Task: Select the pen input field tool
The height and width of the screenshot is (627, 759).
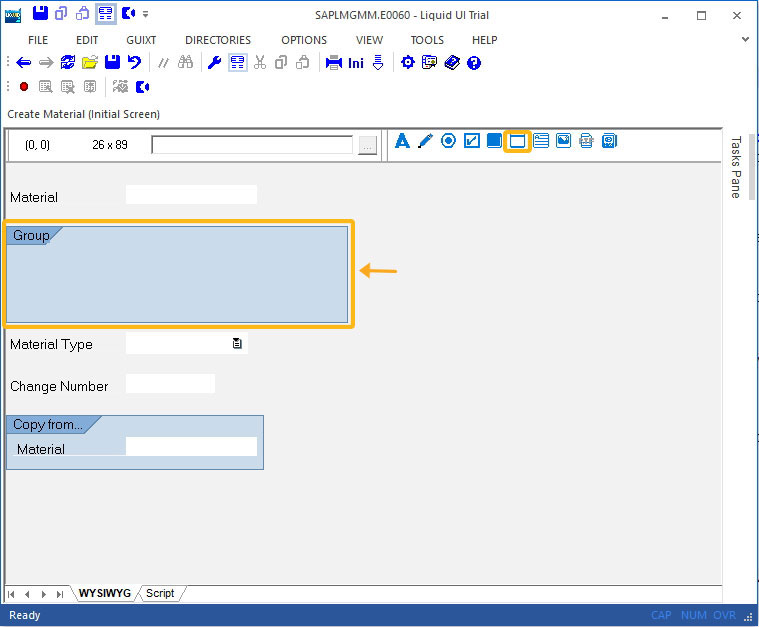Action: (x=425, y=141)
